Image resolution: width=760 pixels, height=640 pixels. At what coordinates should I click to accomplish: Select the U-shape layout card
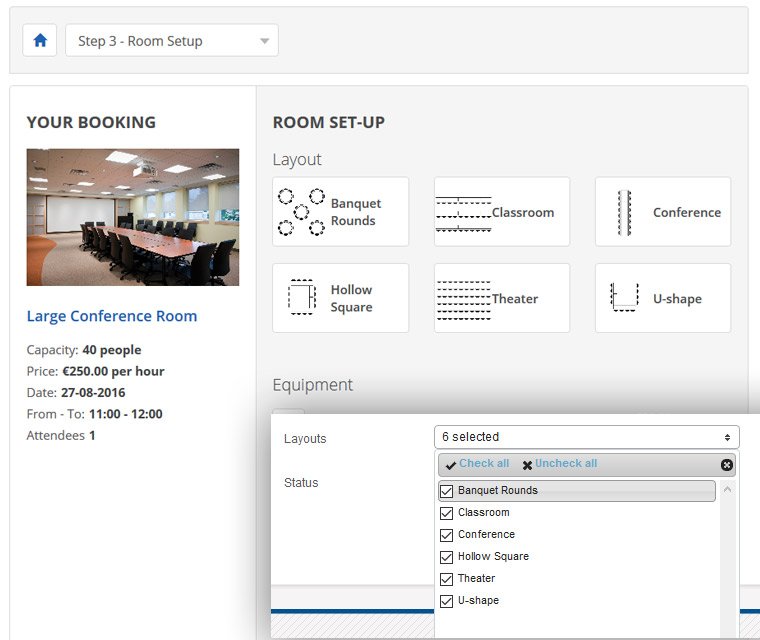(x=663, y=298)
